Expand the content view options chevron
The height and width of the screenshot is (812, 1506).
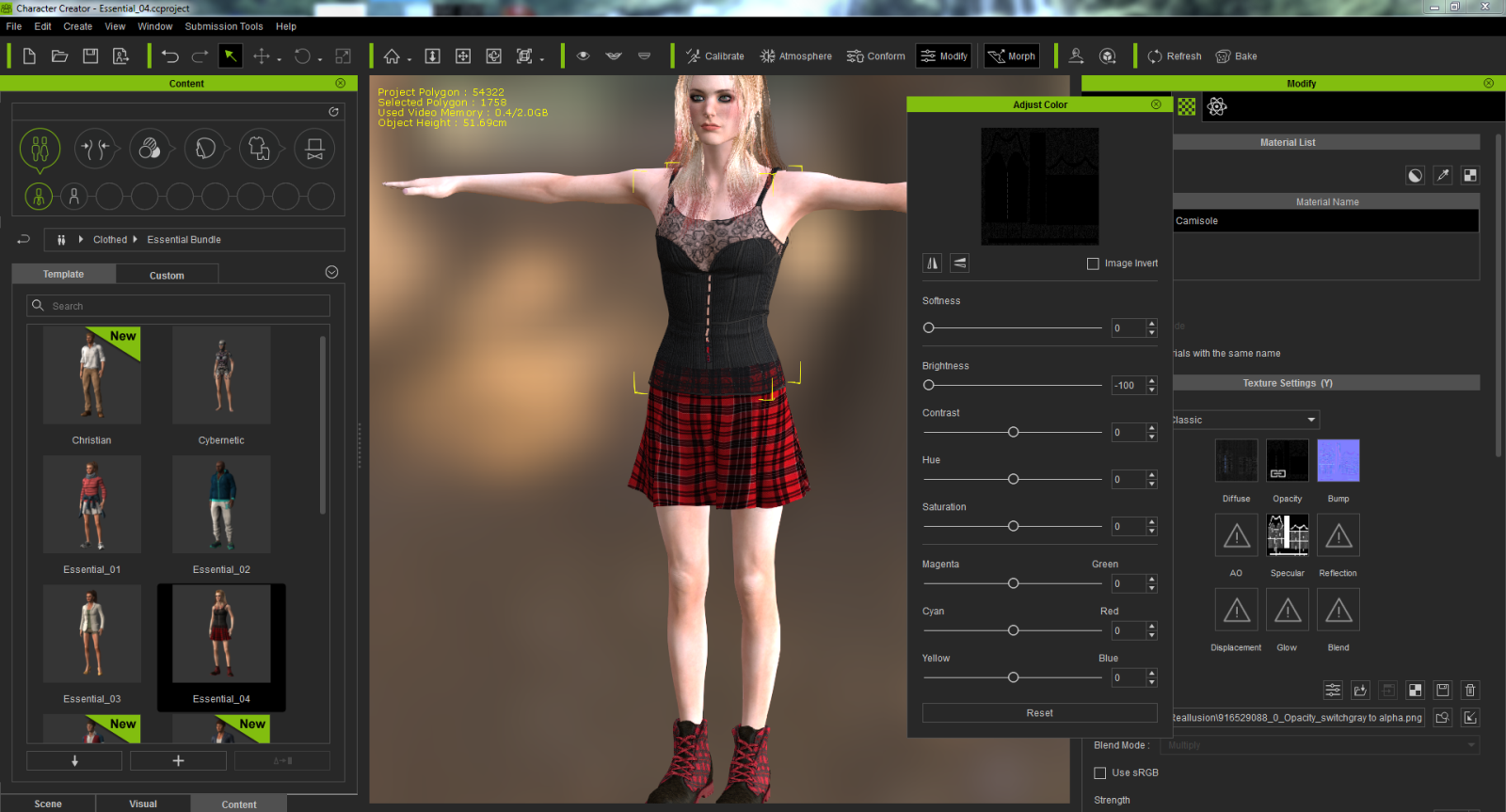pyautogui.click(x=331, y=272)
